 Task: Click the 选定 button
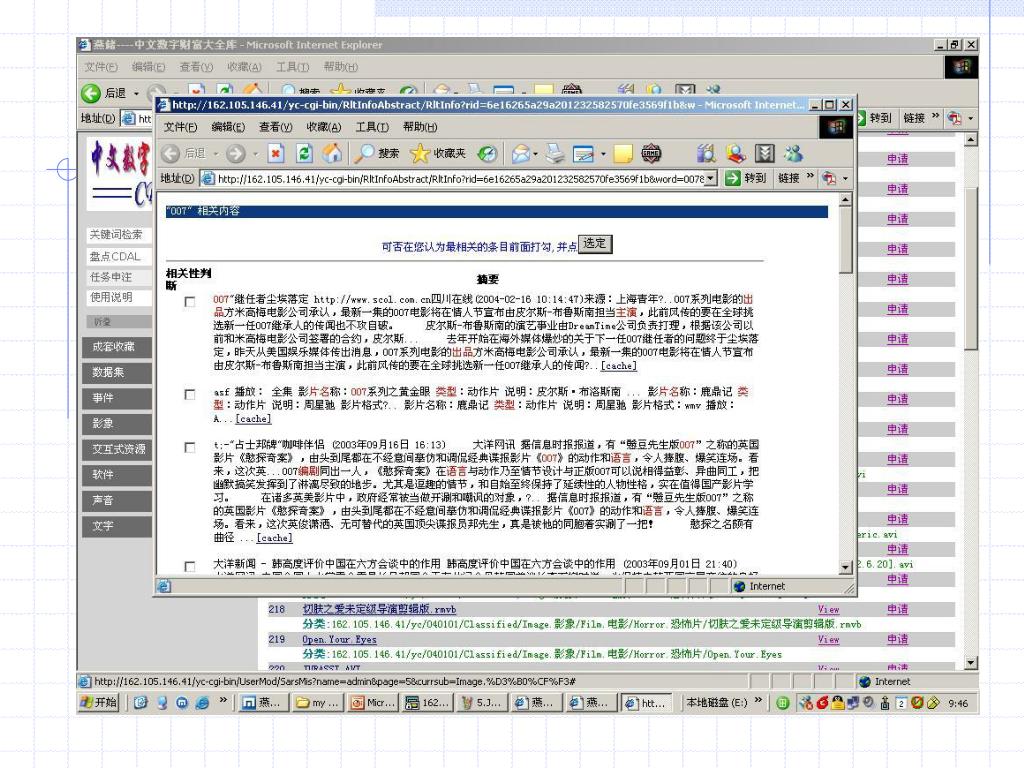point(595,244)
